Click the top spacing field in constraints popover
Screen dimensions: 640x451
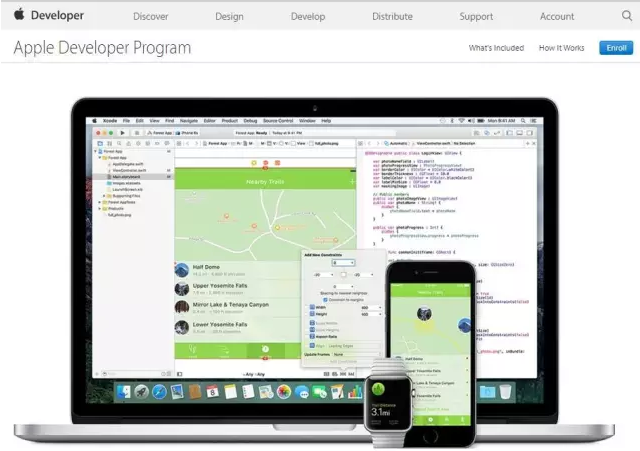[x=343, y=263]
